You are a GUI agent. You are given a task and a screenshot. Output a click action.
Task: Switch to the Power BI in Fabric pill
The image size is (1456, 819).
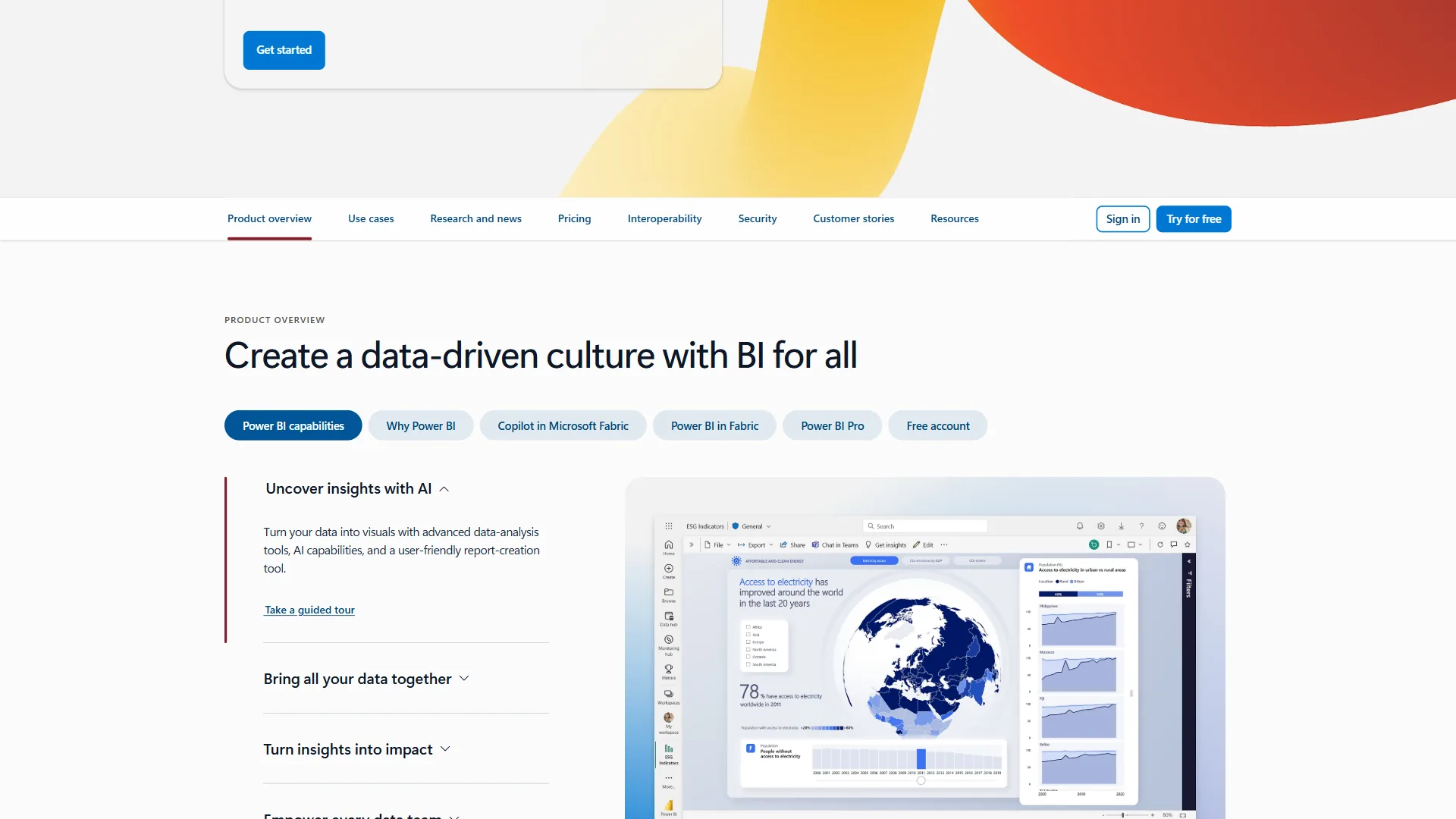(x=714, y=425)
